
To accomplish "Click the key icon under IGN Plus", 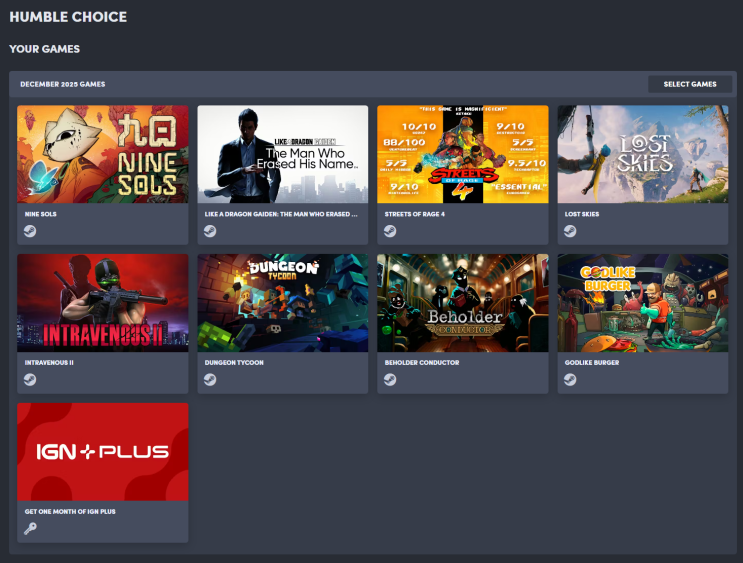I will pyautogui.click(x=30, y=528).
